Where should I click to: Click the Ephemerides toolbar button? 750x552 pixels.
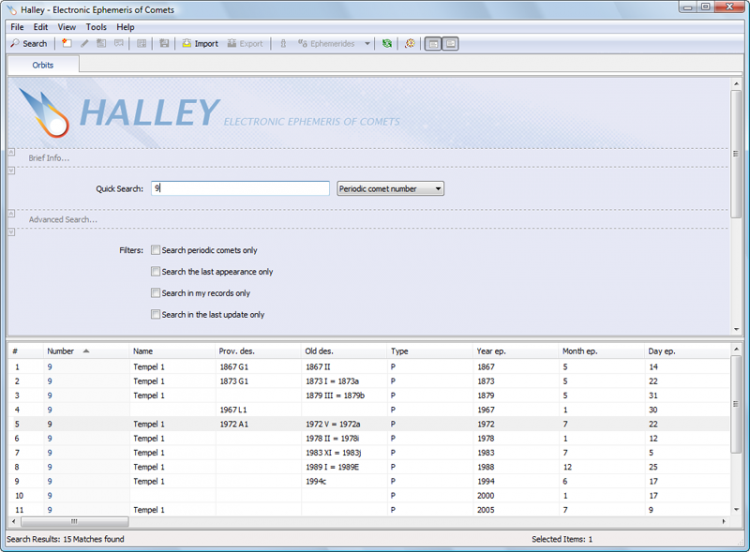pyautogui.click(x=326, y=44)
